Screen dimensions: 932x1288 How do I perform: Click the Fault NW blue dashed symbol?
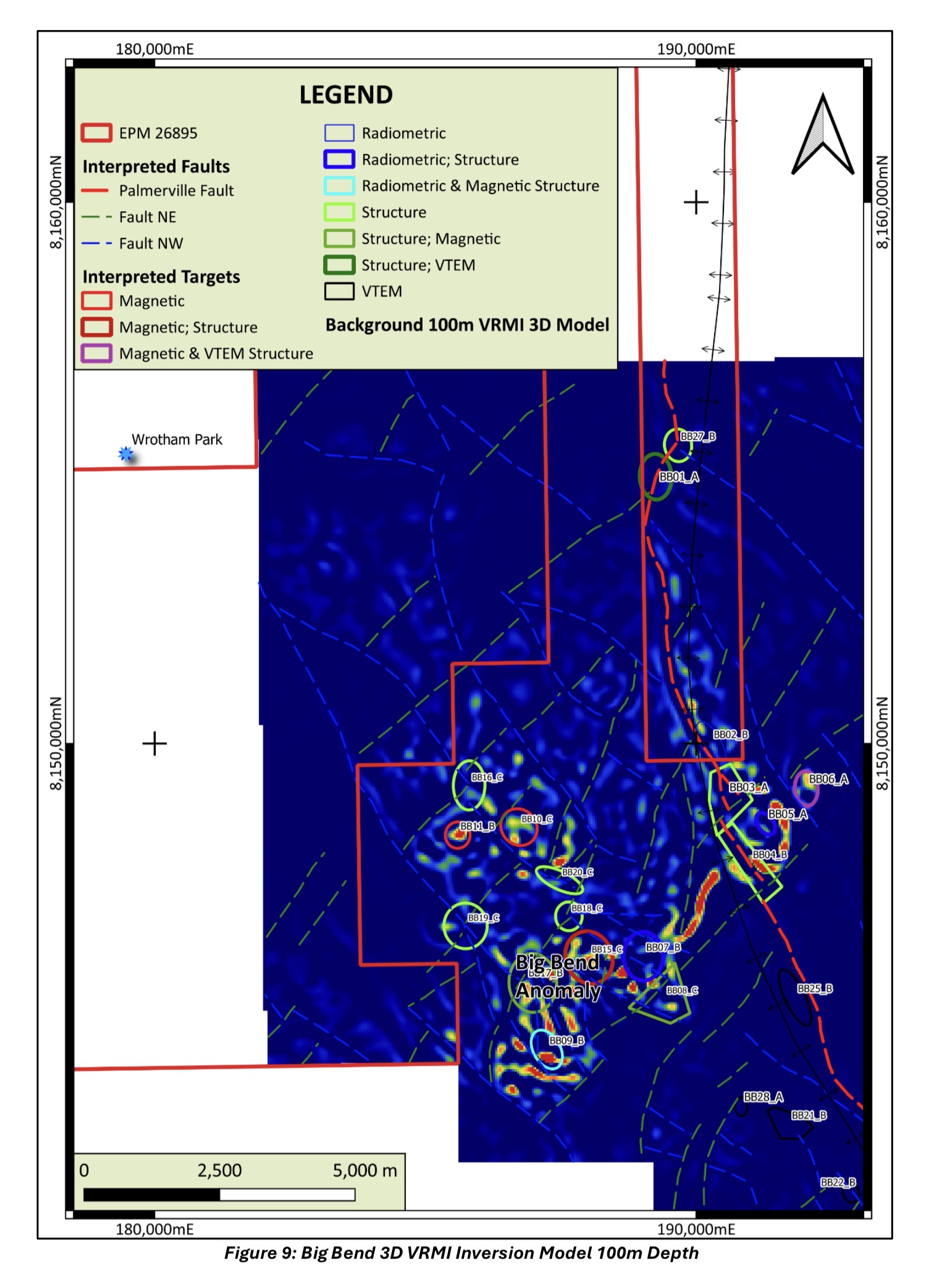pyautogui.click(x=96, y=243)
